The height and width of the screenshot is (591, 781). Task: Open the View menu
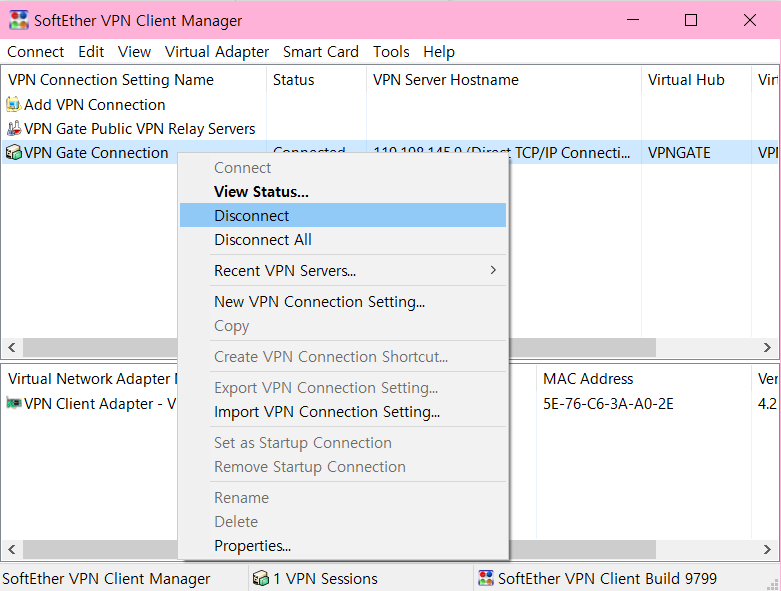coord(134,52)
